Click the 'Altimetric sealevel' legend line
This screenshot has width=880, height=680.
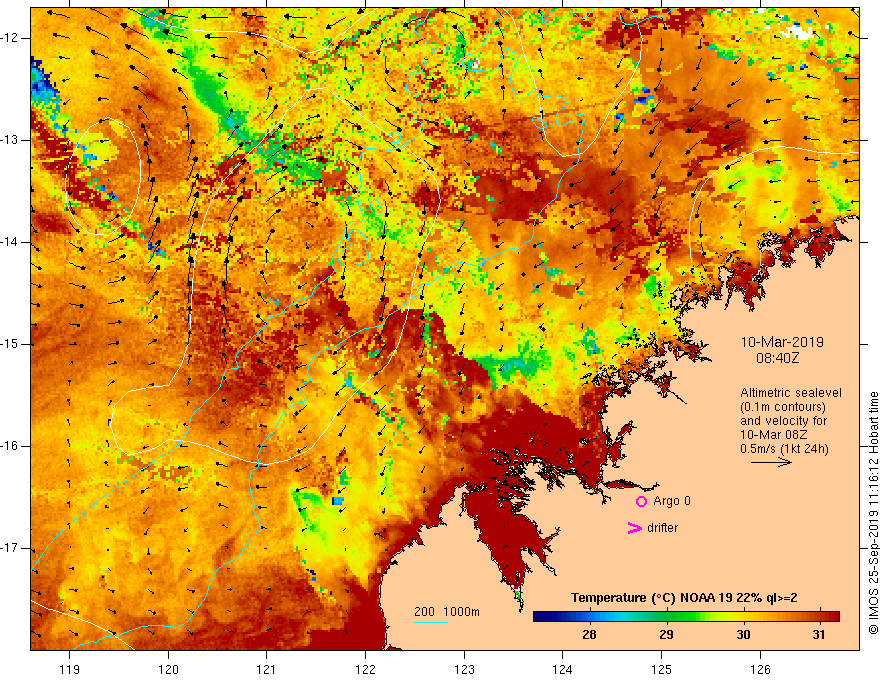791,393
